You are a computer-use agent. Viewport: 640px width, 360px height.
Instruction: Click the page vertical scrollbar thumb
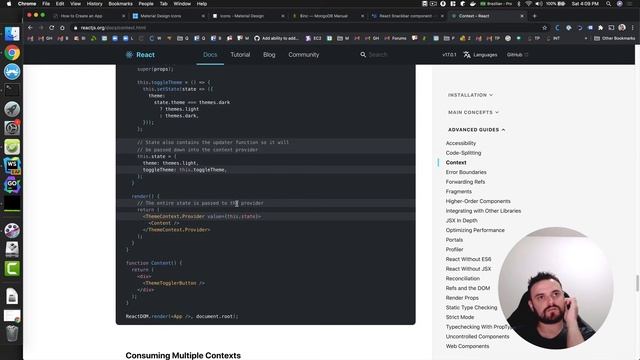pos(637,283)
